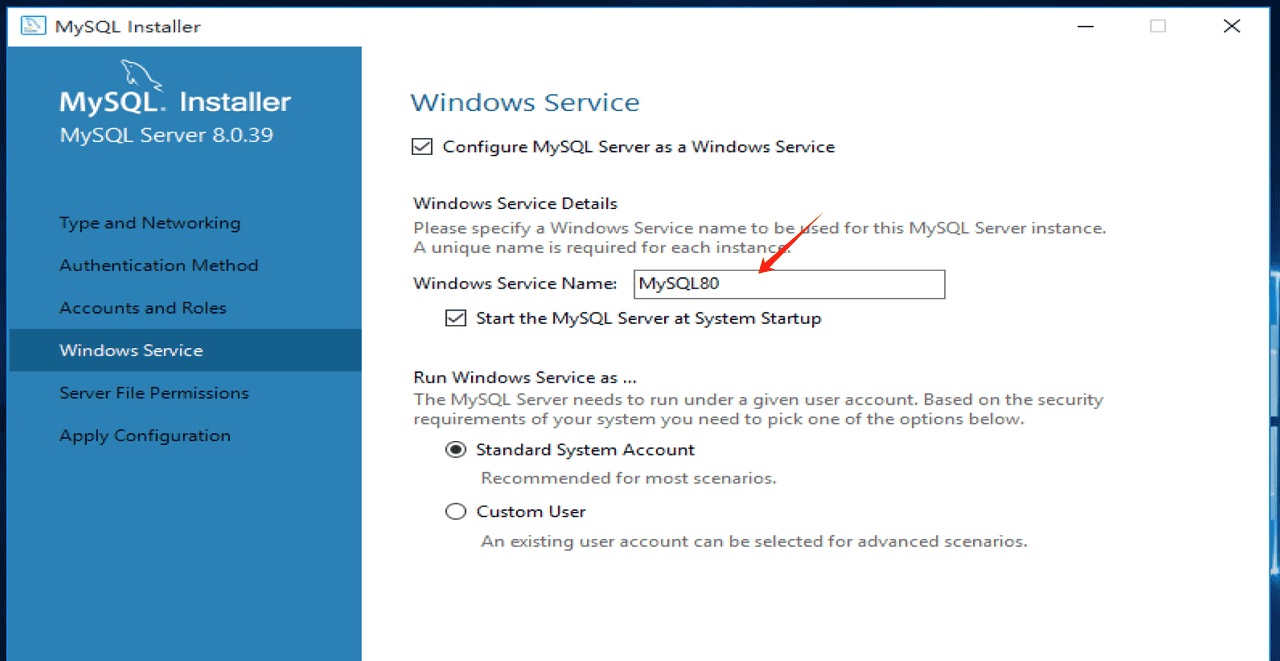Go to Type and Networking step
Image resolution: width=1280 pixels, height=661 pixels.
click(150, 223)
